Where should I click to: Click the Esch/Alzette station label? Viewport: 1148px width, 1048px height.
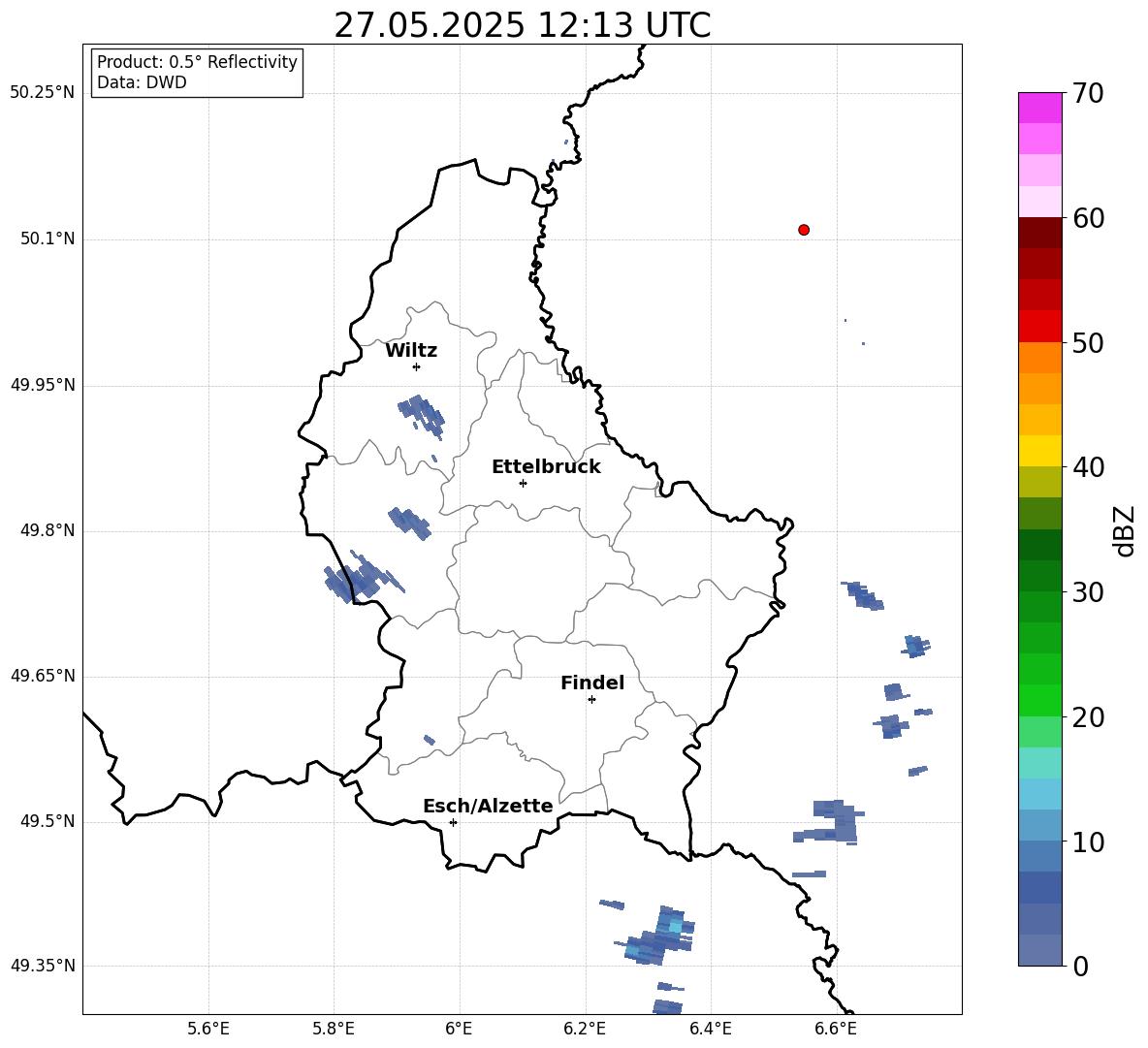click(488, 806)
